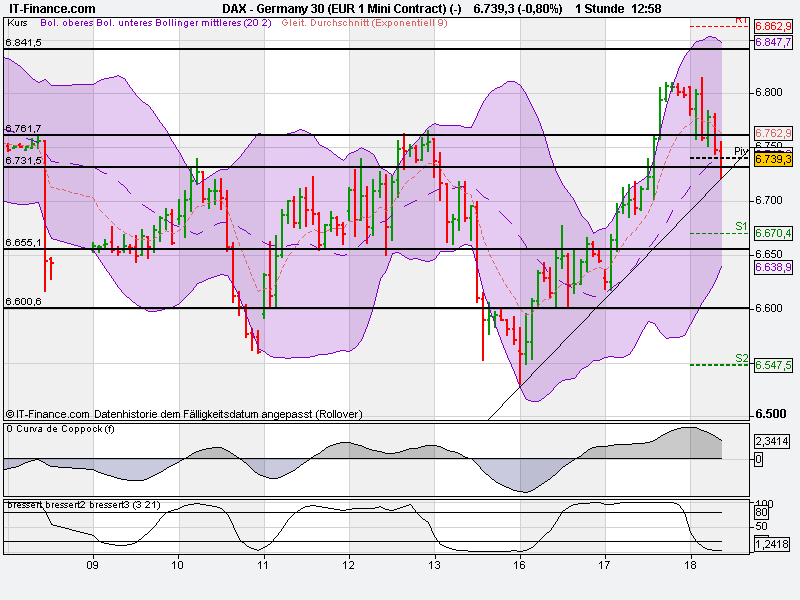Click the Coppock zero level tag
Viewport: 800px width, 600px height.
[759, 460]
